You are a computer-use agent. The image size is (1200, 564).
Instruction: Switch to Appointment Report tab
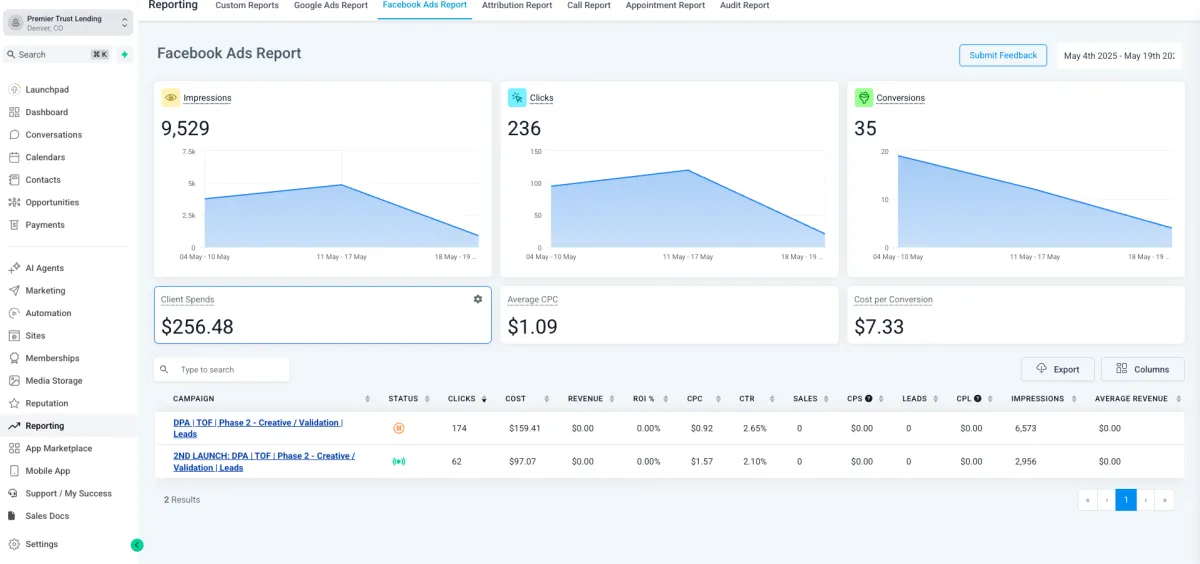[x=665, y=5]
